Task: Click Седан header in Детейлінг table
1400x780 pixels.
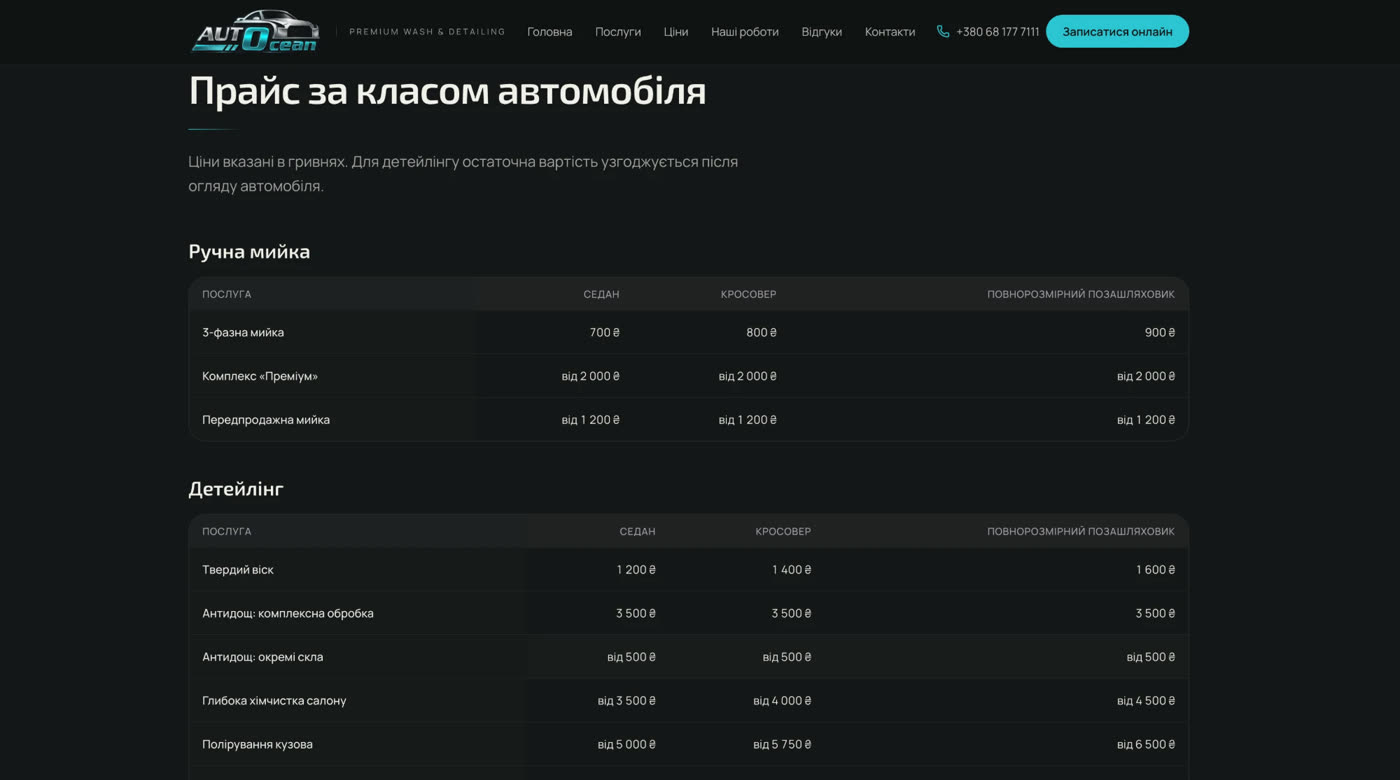Action: pos(637,531)
